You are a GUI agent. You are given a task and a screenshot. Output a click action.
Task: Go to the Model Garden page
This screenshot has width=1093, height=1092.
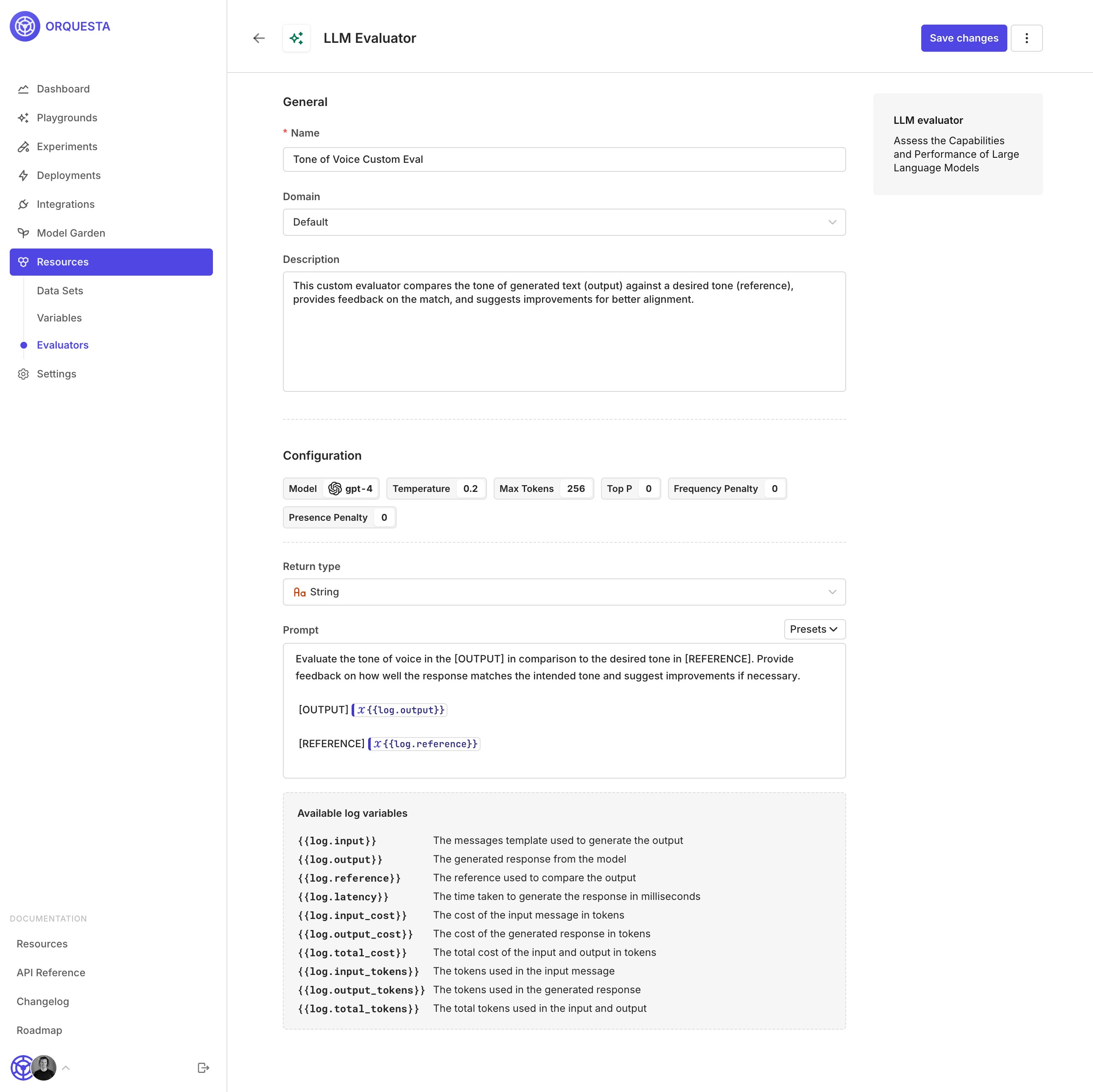tap(71, 233)
